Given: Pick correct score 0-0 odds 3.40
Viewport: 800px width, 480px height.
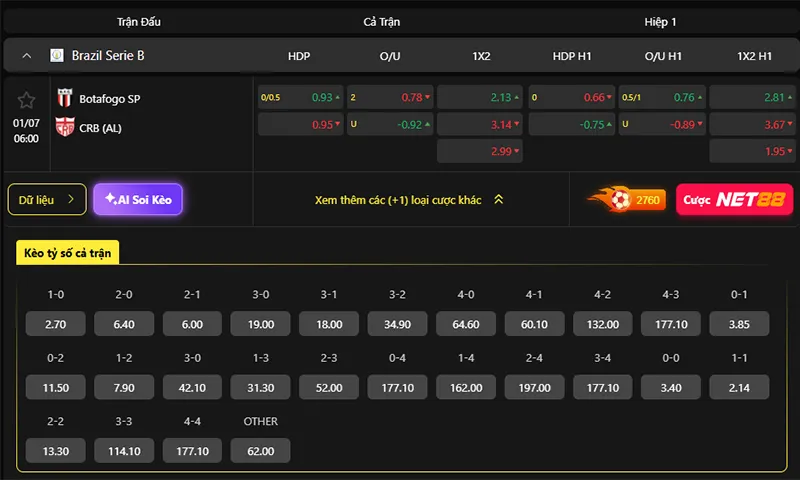Looking at the screenshot, I should (671, 388).
